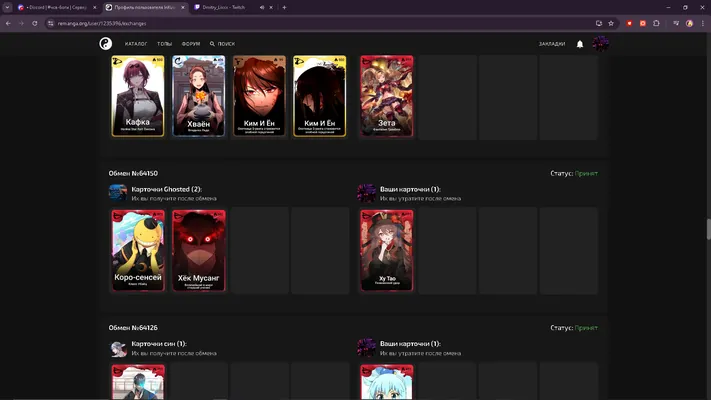Click the search magnifier ПОИСК
The image size is (711, 400).
222,44
